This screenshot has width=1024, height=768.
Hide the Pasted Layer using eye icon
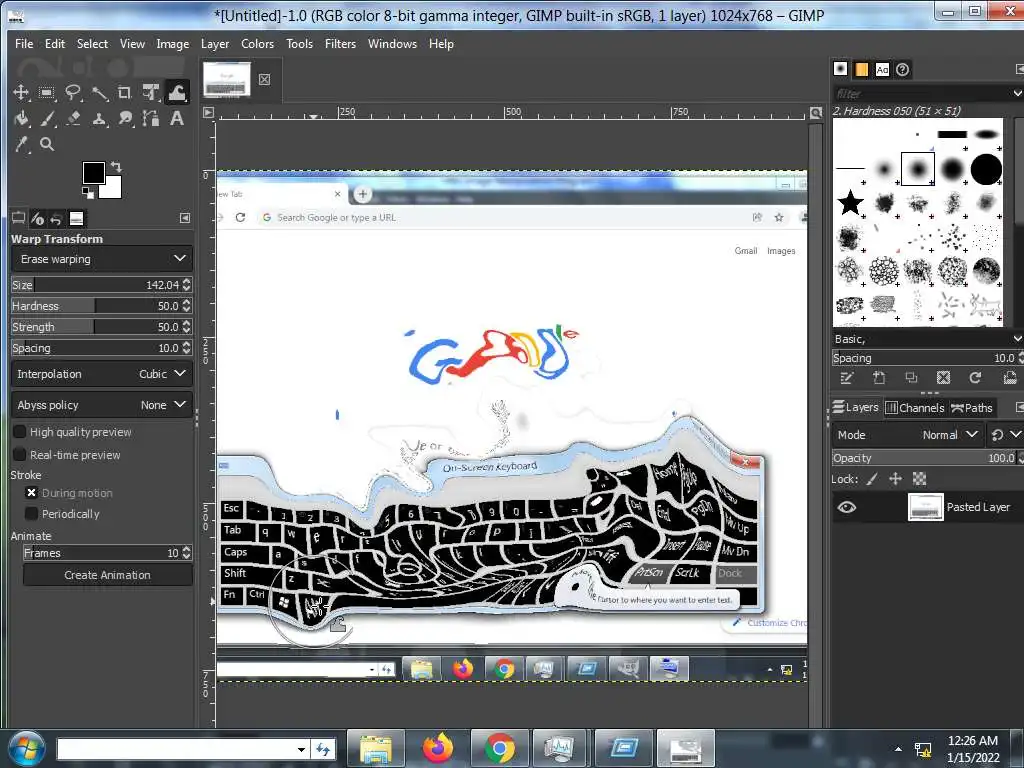[x=847, y=507]
